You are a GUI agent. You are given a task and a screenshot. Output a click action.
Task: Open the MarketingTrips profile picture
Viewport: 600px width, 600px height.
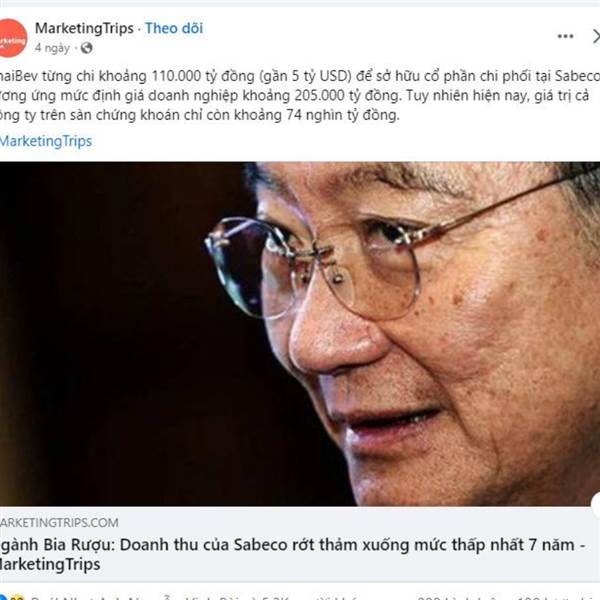pyautogui.click(x=12, y=38)
